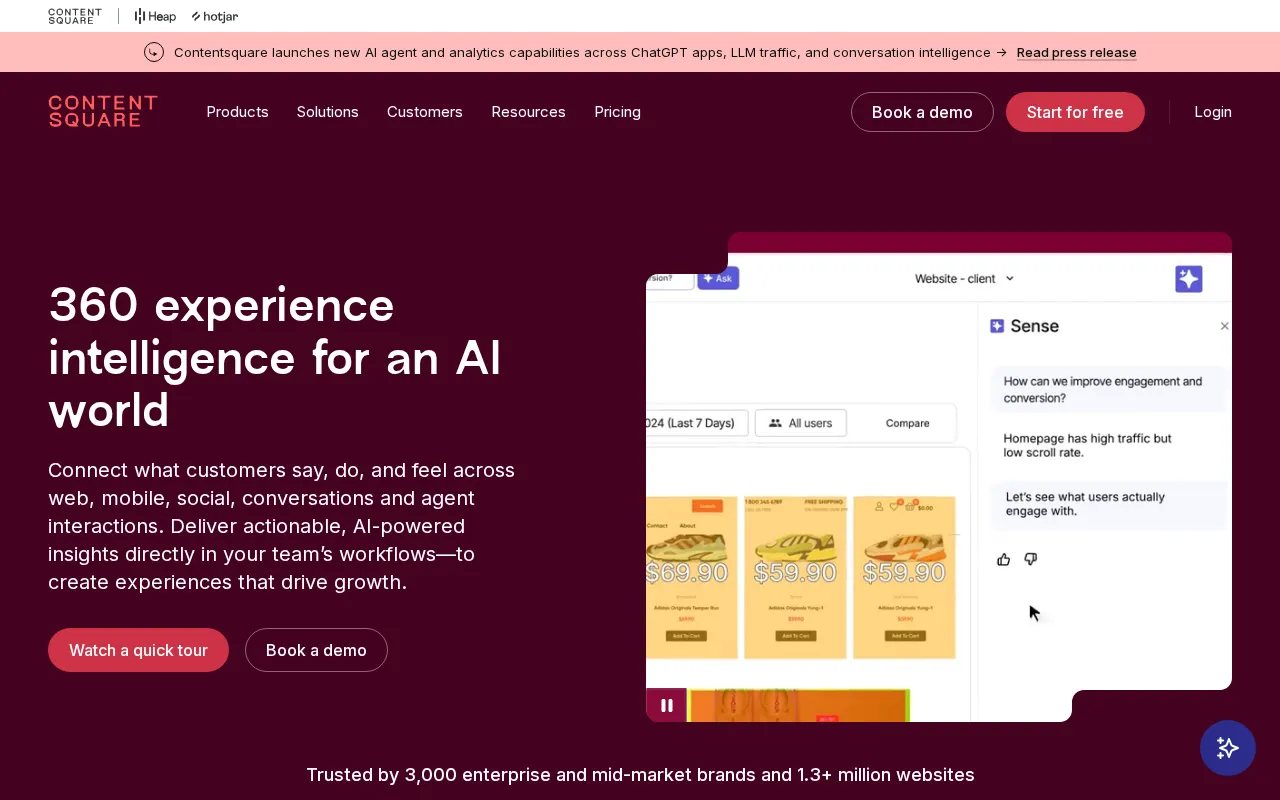
Task: Click the red Contentsquare logo in the main navbar
Action: click(103, 111)
